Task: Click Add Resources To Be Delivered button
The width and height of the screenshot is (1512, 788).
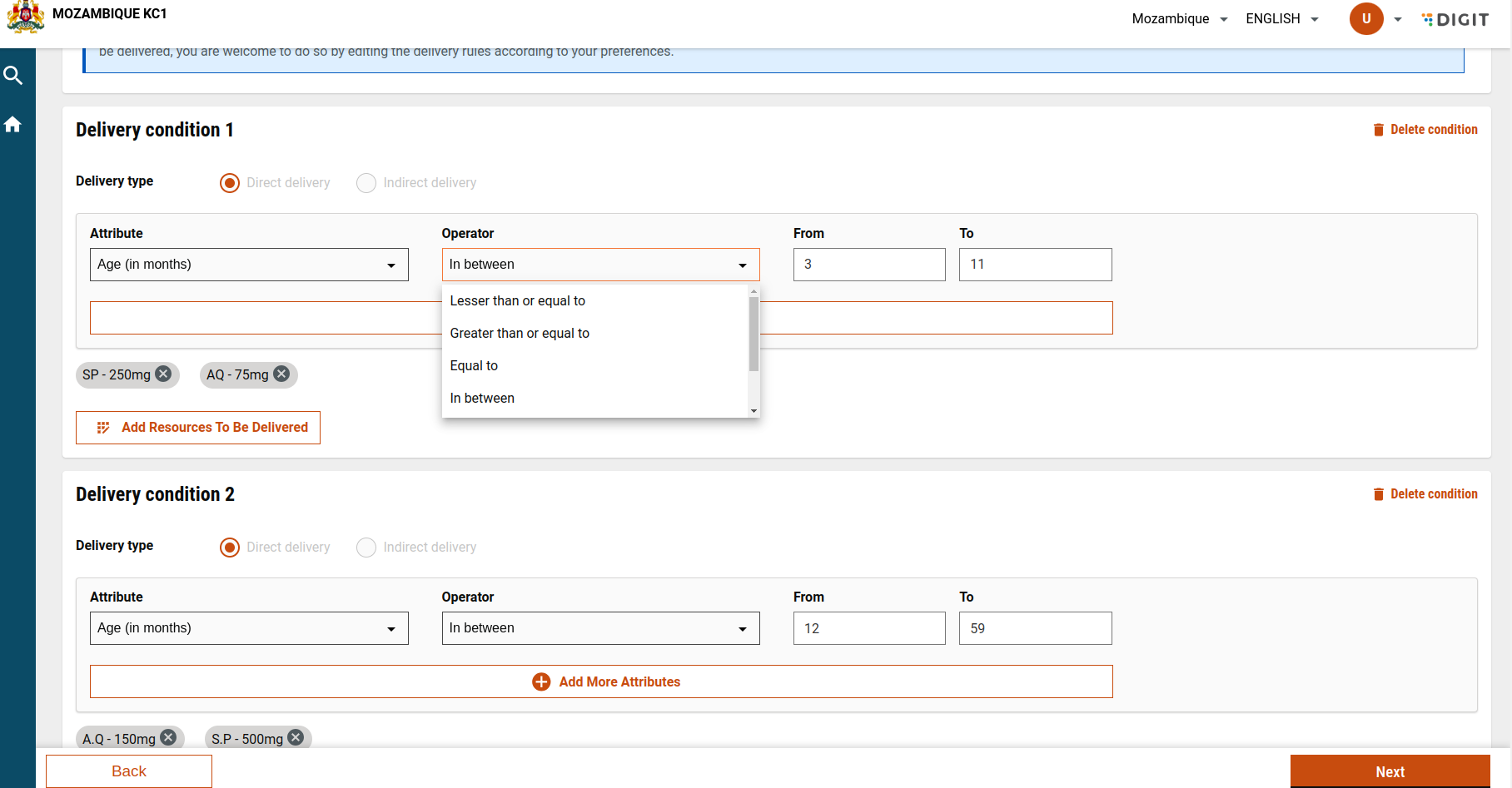Action: [x=198, y=428]
